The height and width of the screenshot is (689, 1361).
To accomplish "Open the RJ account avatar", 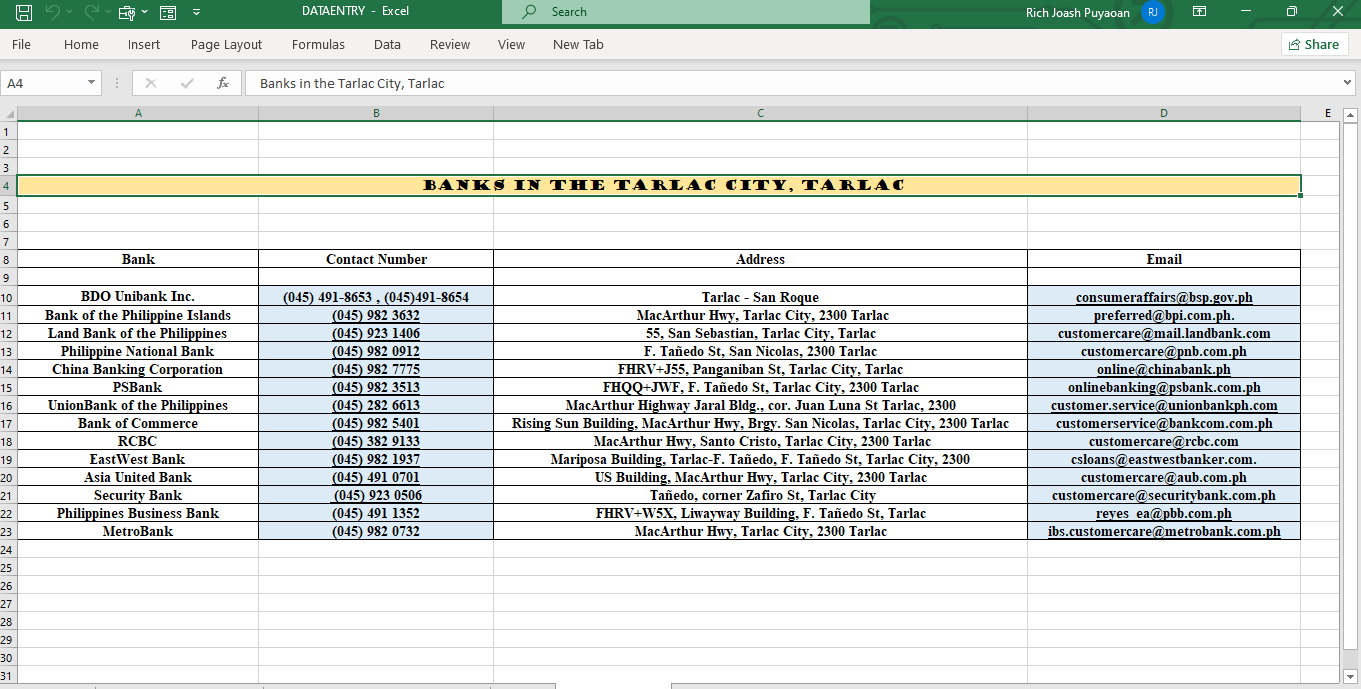I will click(x=1153, y=12).
